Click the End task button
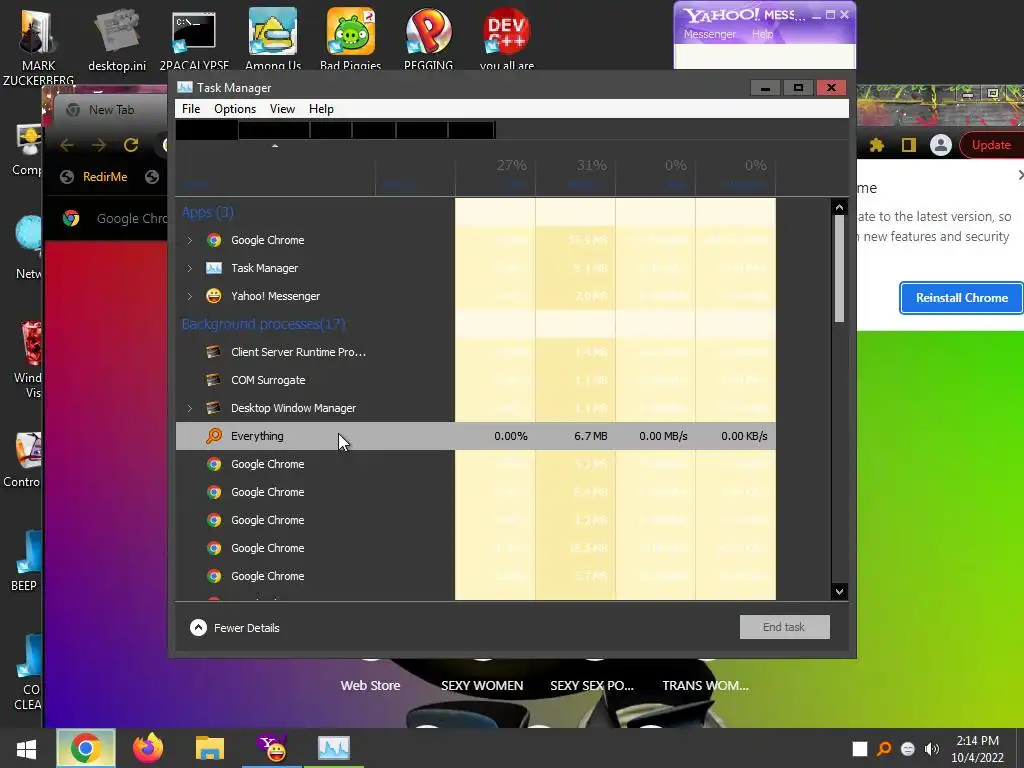 (x=784, y=627)
